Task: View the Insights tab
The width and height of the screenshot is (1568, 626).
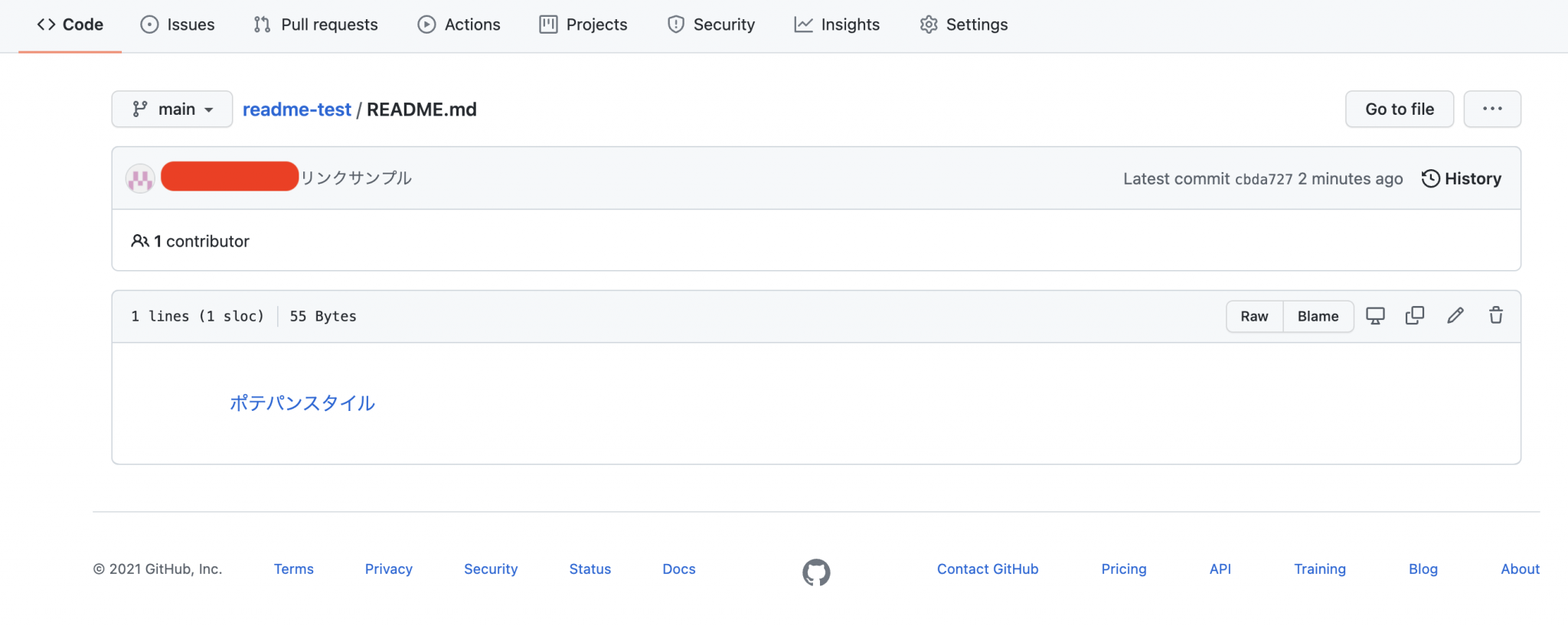Action: pyautogui.click(x=837, y=24)
